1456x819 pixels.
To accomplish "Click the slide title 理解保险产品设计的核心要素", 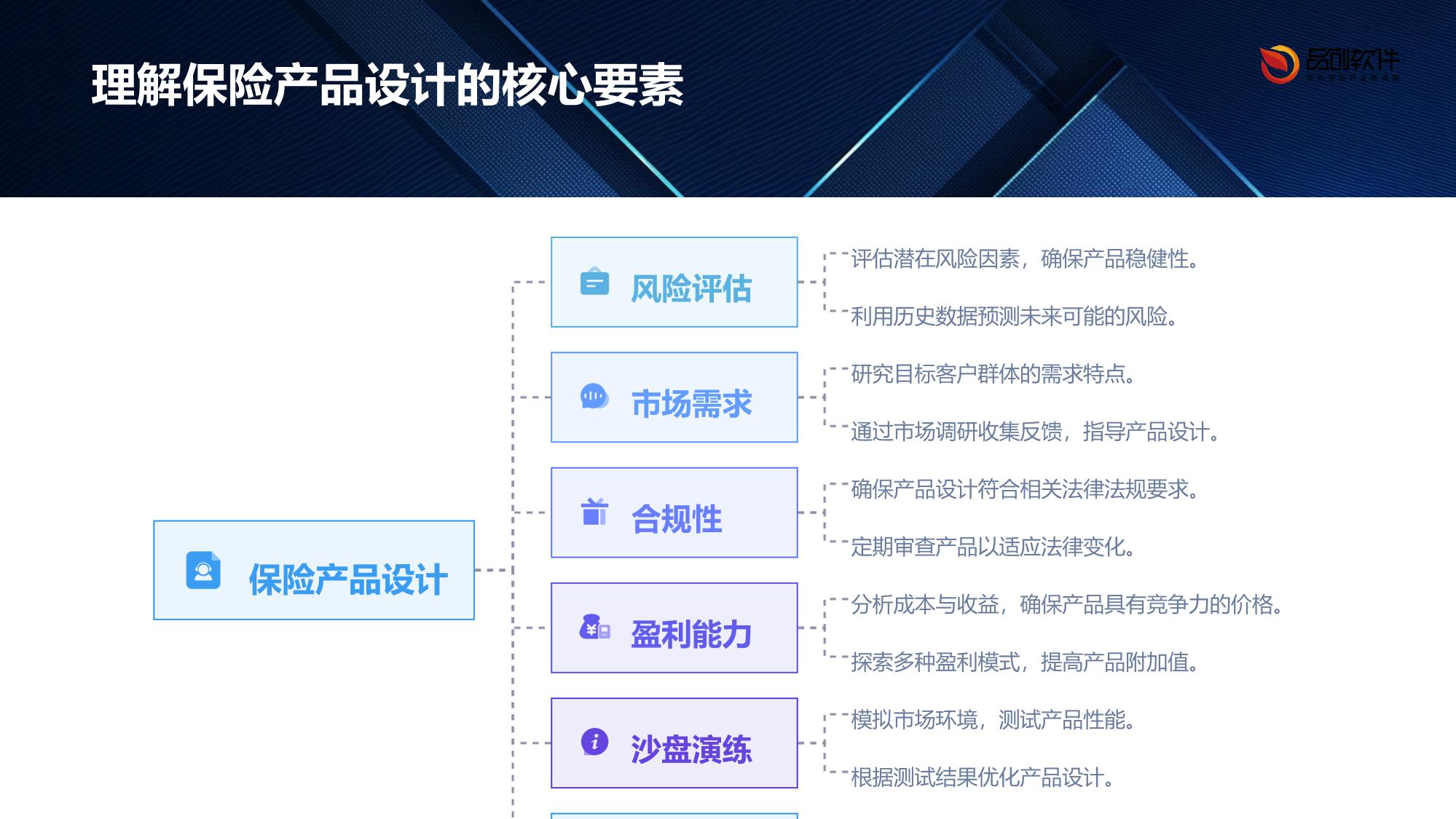I will 387,85.
